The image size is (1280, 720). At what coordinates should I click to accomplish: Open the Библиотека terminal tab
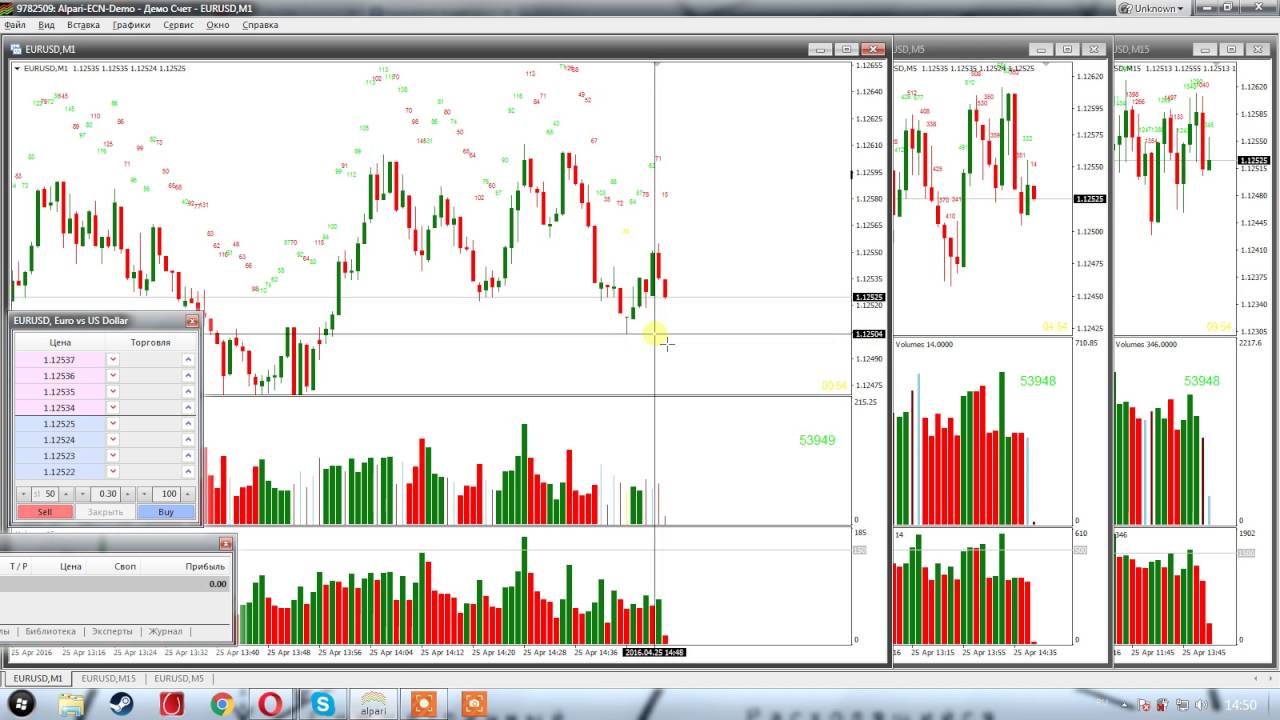point(51,631)
